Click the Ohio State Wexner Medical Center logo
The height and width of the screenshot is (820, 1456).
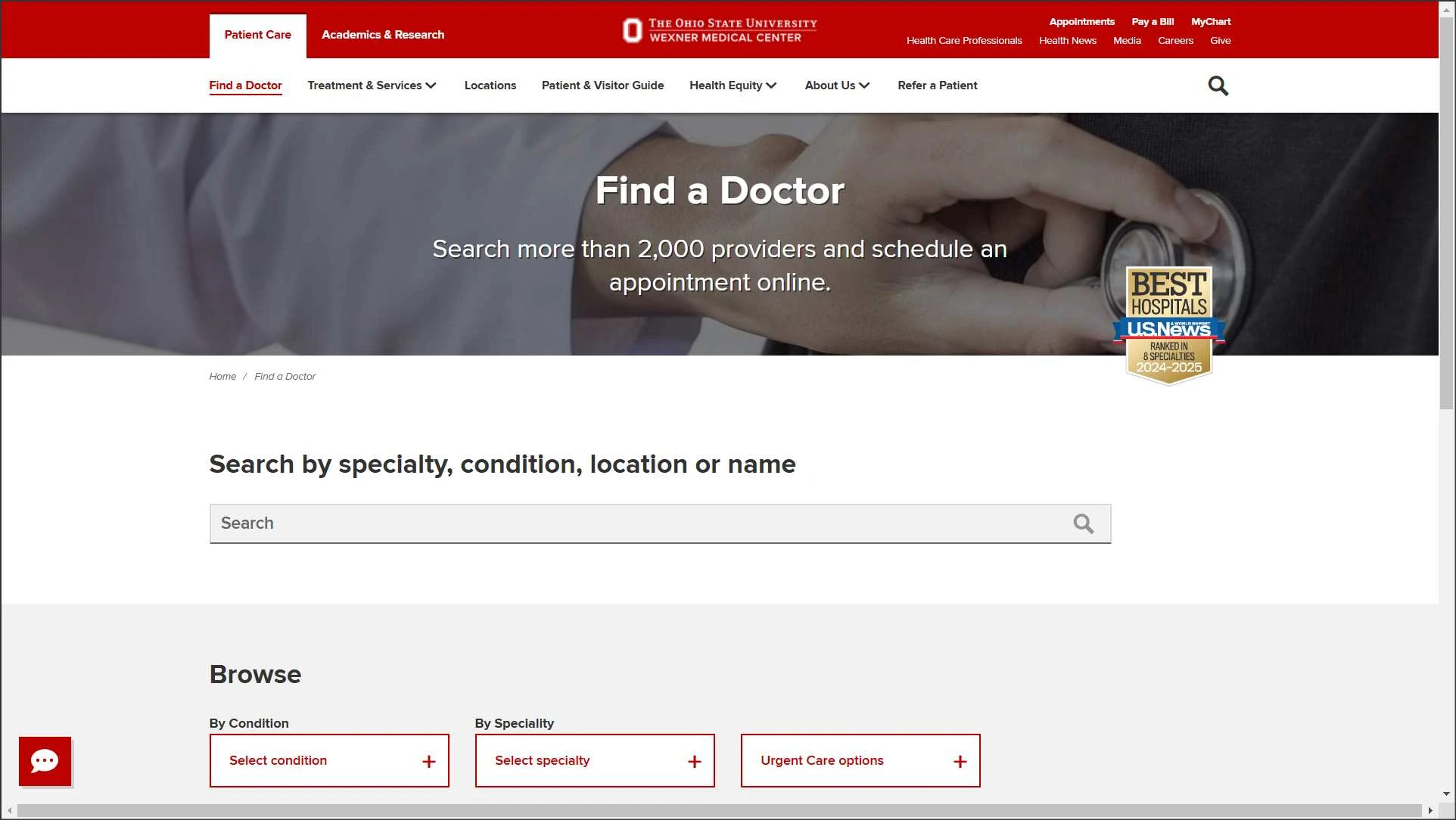click(720, 30)
